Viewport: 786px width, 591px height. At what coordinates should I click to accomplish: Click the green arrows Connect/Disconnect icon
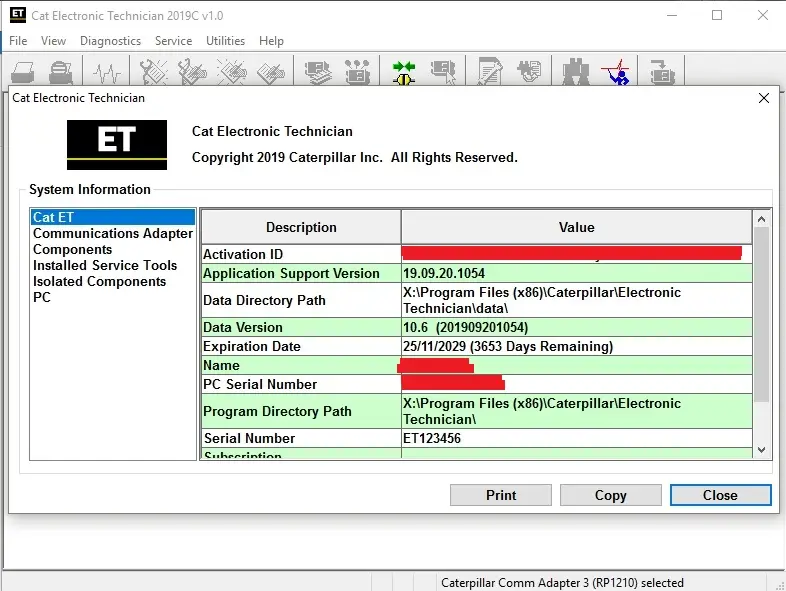point(404,72)
